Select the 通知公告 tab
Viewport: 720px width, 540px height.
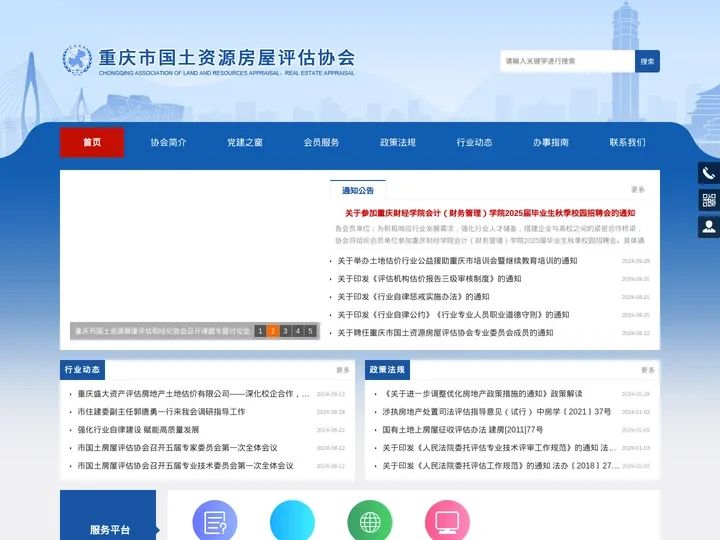point(358,190)
